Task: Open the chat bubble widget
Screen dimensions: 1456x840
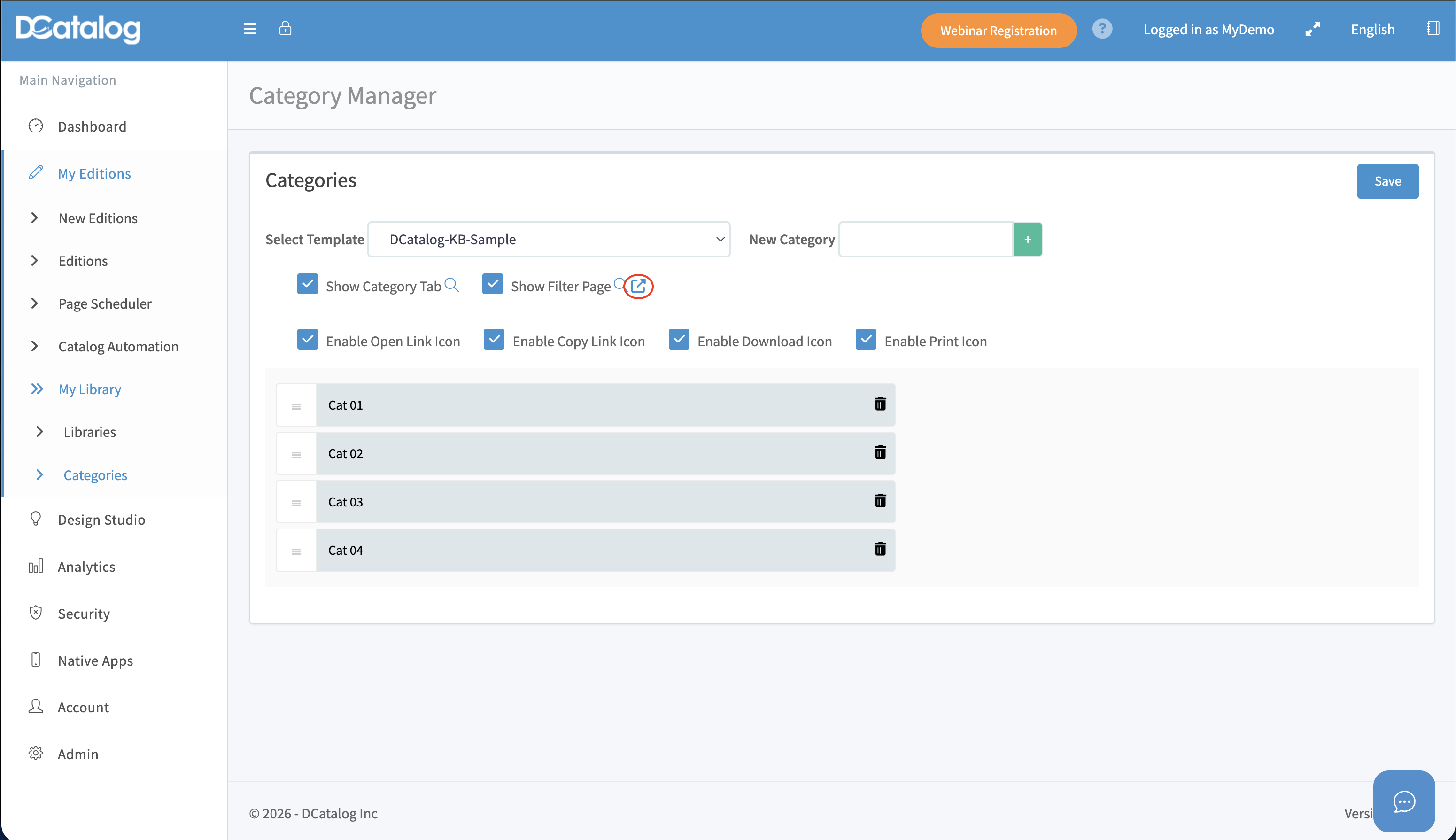Action: (x=1403, y=801)
